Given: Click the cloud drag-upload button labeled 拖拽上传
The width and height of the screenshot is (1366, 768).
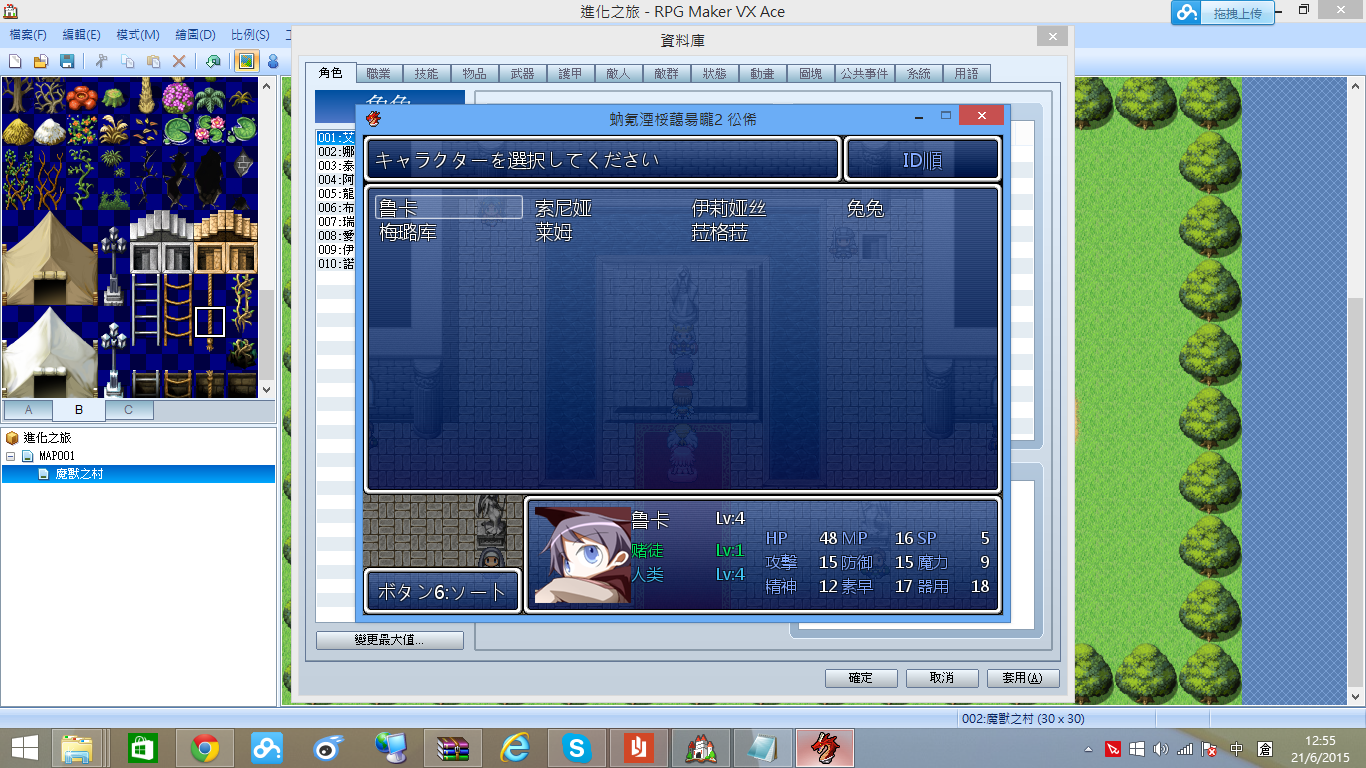Looking at the screenshot, I should point(1224,13).
